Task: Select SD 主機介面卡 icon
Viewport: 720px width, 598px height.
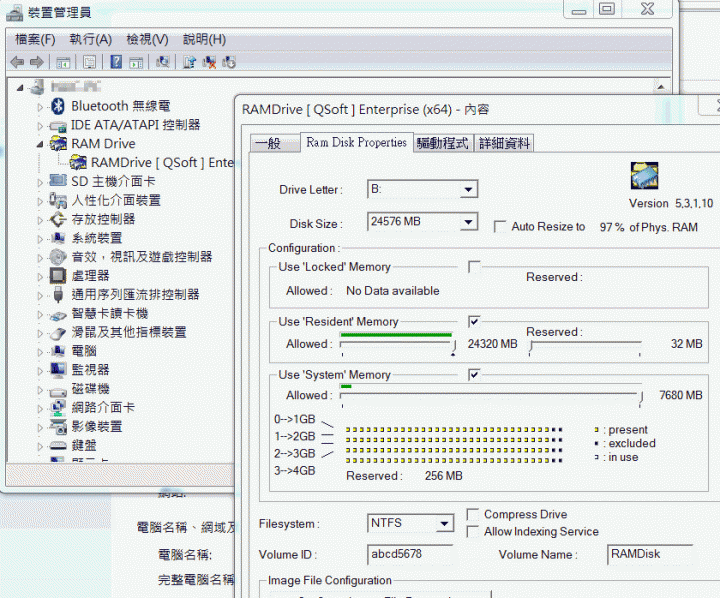Action: click(x=58, y=181)
